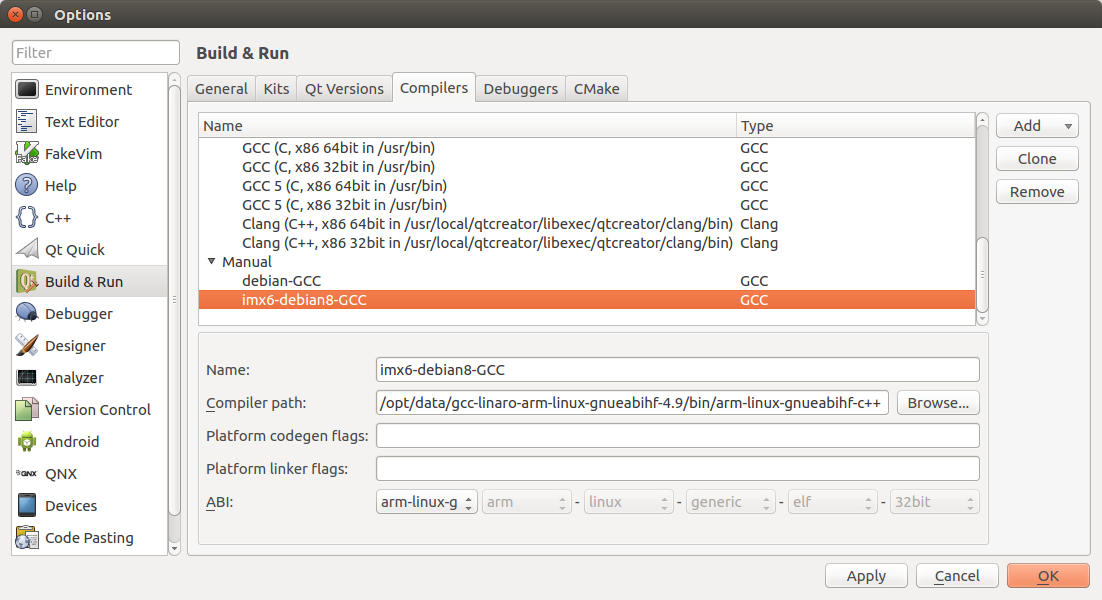
Task: Select the Text Editor category icon
Action: [27, 122]
